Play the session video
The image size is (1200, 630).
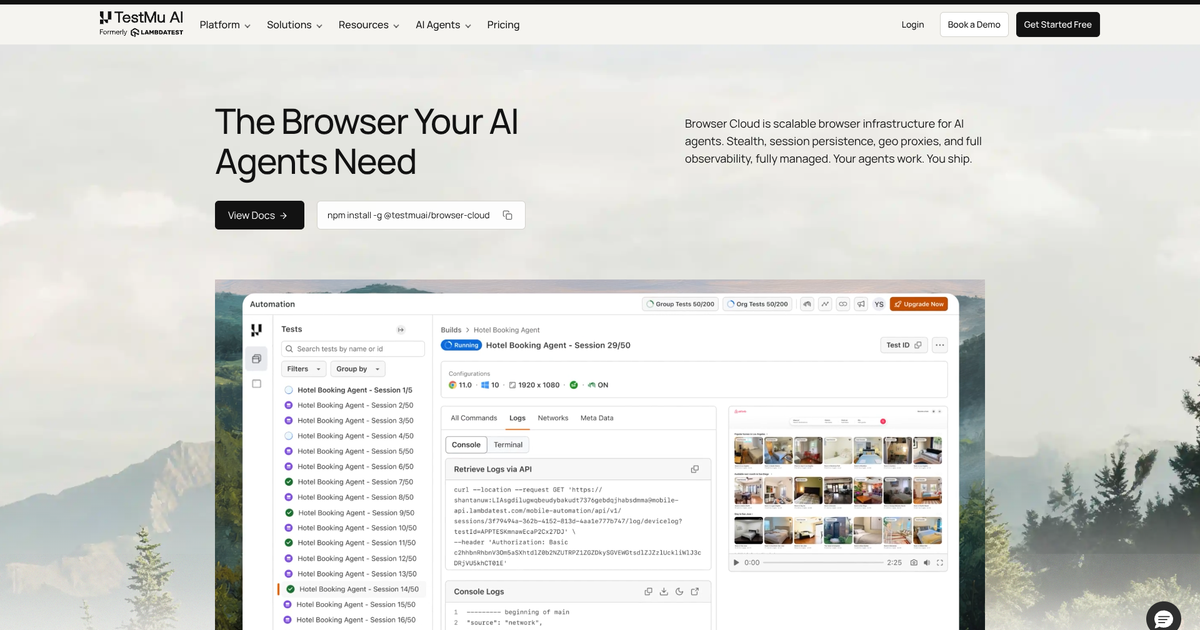(737, 563)
